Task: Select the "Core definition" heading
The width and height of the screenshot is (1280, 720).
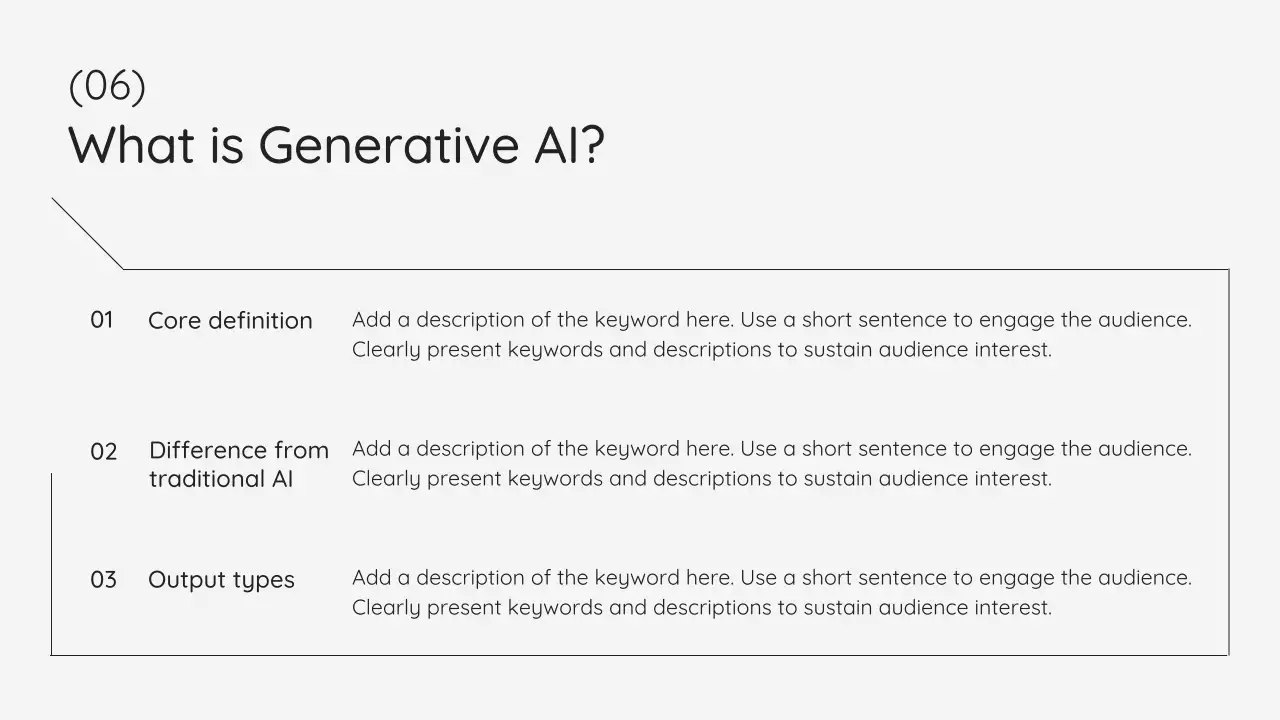Action: pos(230,321)
